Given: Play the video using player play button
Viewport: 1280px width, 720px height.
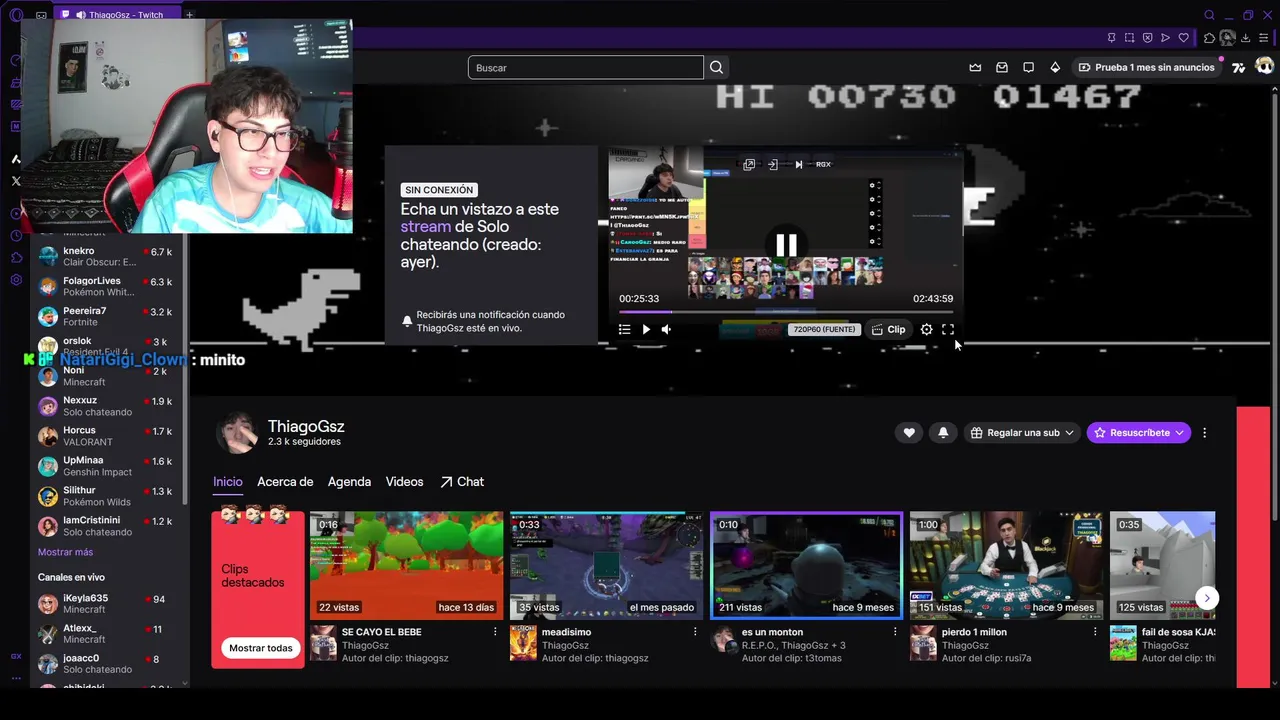Looking at the screenshot, I should [646, 329].
